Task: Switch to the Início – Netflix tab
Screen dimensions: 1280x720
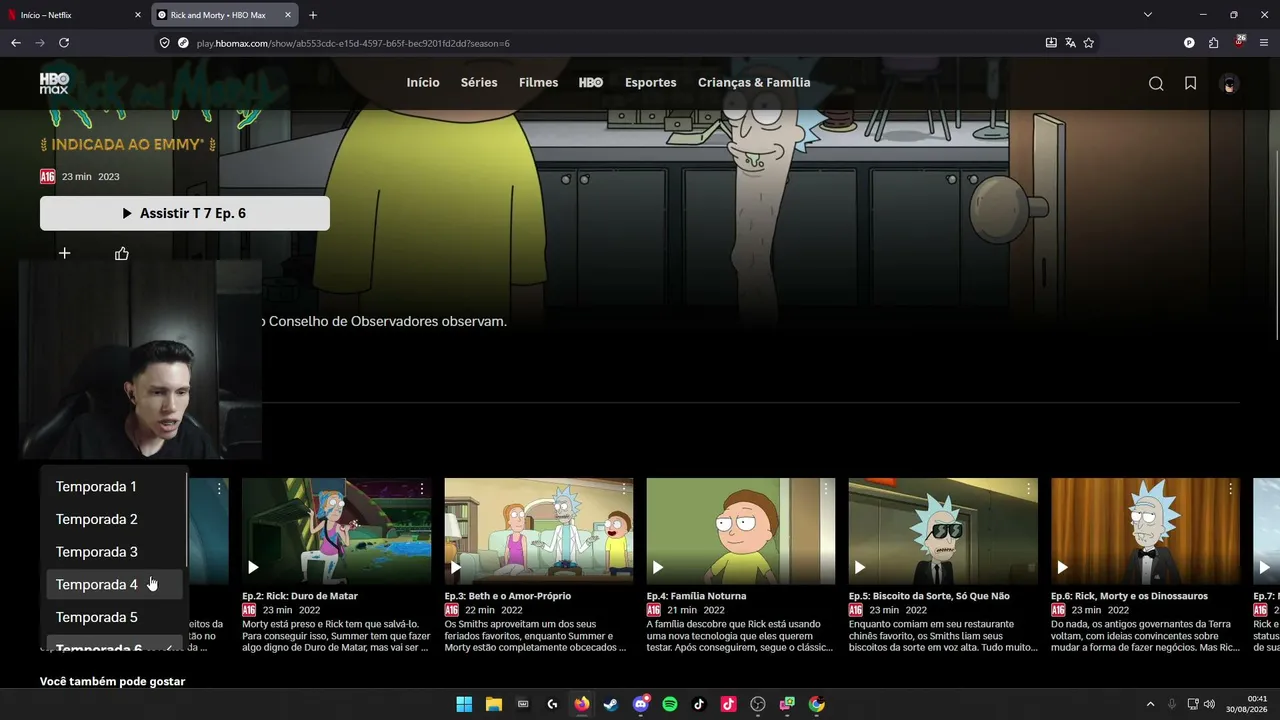Action: tap(75, 15)
